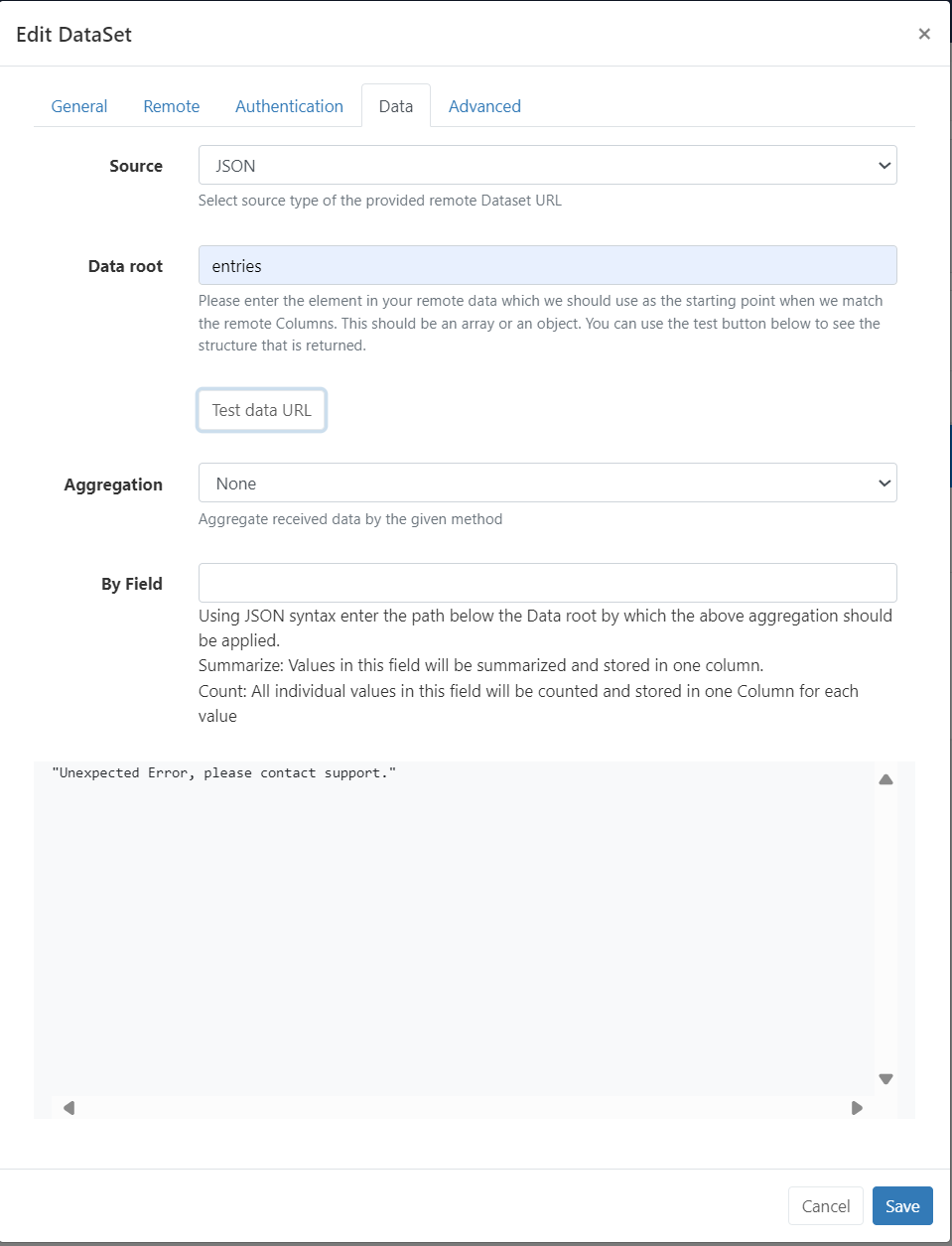Click the scroll right arrow in output panel
Image resolution: width=952 pixels, height=1246 pixels.
coord(857,1108)
